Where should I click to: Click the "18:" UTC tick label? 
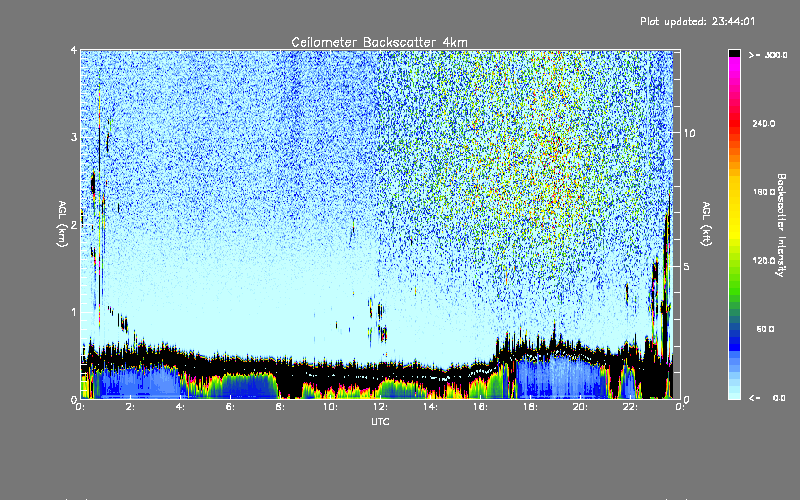pos(530,407)
